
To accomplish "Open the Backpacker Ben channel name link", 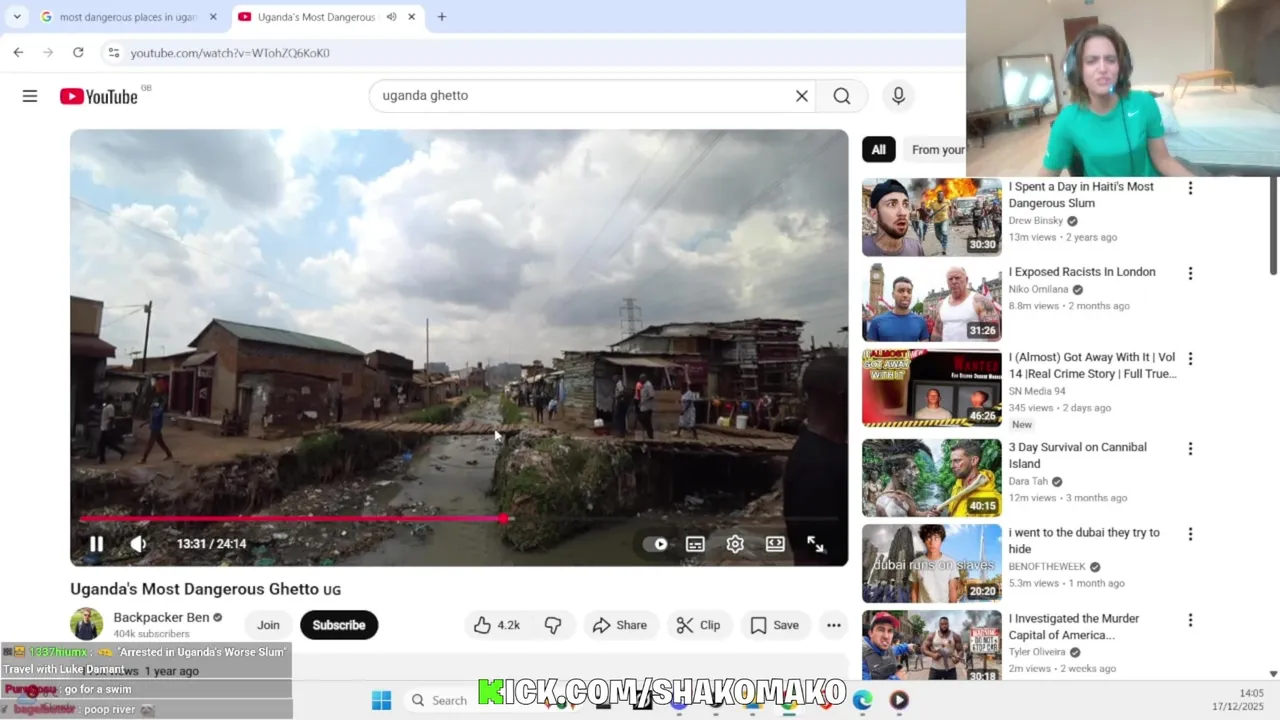I will (x=161, y=617).
